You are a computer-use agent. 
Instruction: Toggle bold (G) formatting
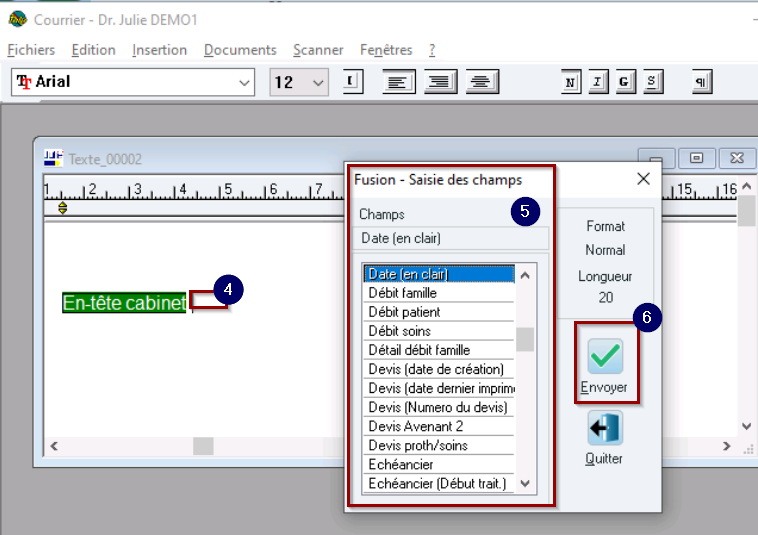pyautogui.click(x=625, y=82)
